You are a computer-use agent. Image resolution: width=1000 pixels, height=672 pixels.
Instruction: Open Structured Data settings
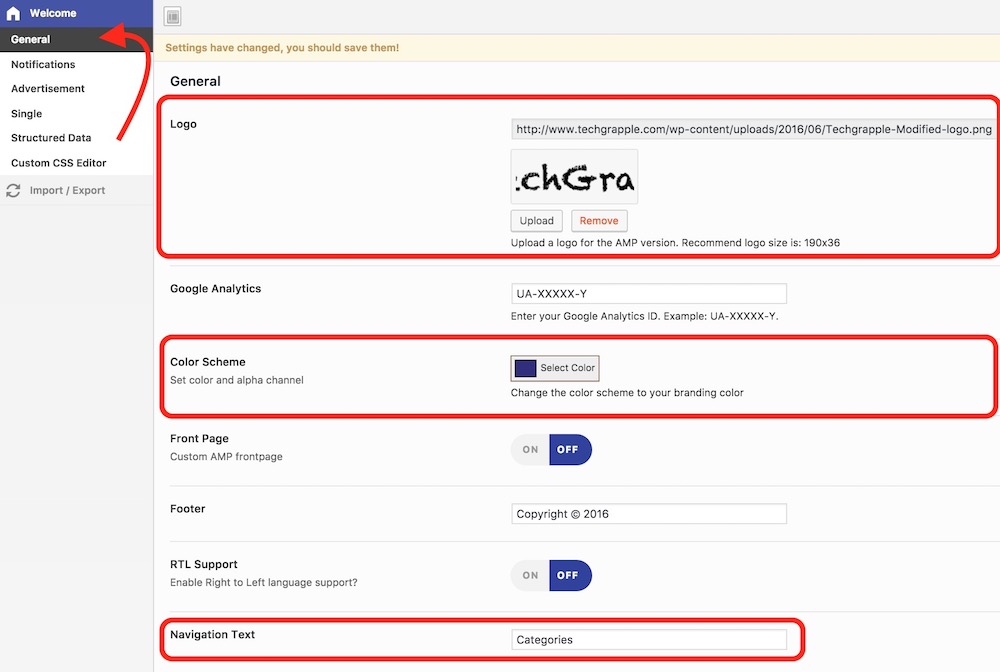(x=51, y=138)
